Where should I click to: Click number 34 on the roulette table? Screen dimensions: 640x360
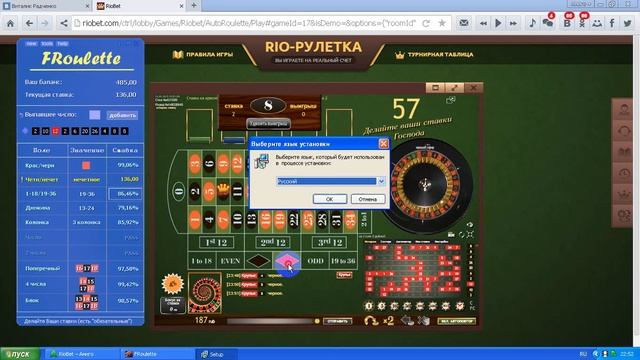(x=350, y=219)
